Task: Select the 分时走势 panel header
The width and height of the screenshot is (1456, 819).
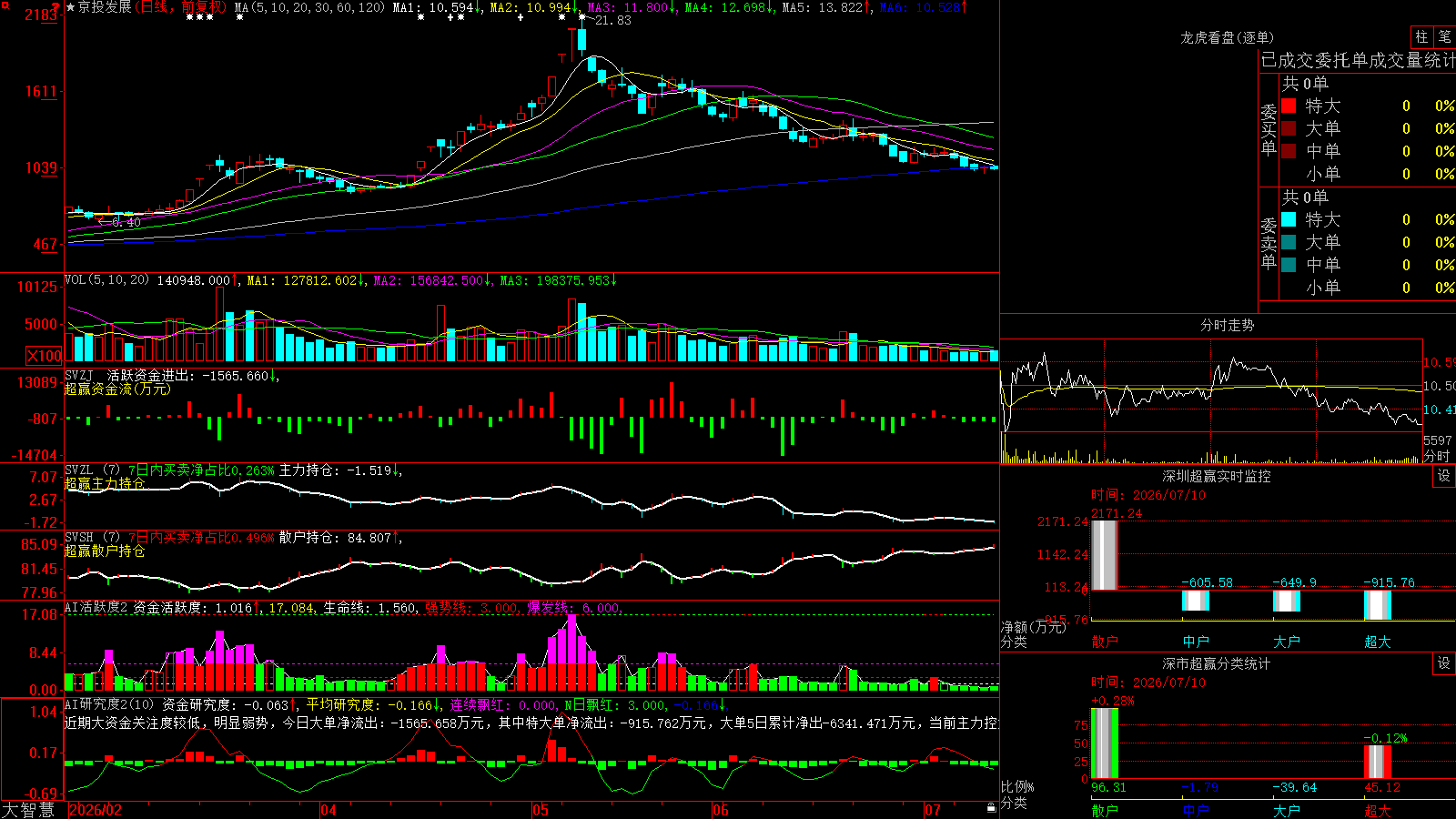Action: [1227, 325]
